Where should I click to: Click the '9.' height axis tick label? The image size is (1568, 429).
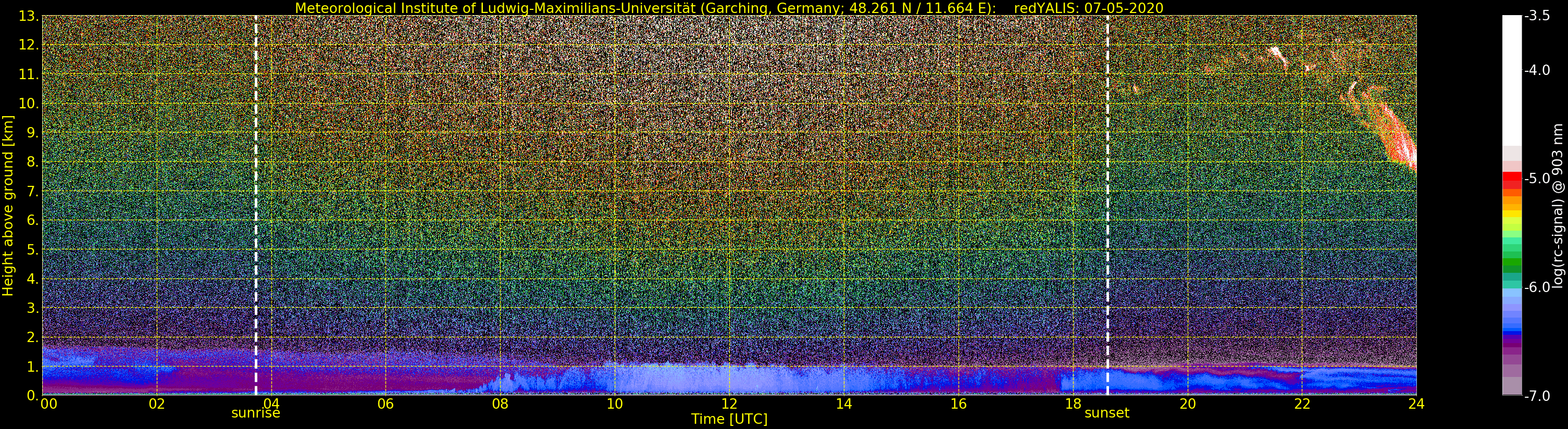[33, 133]
